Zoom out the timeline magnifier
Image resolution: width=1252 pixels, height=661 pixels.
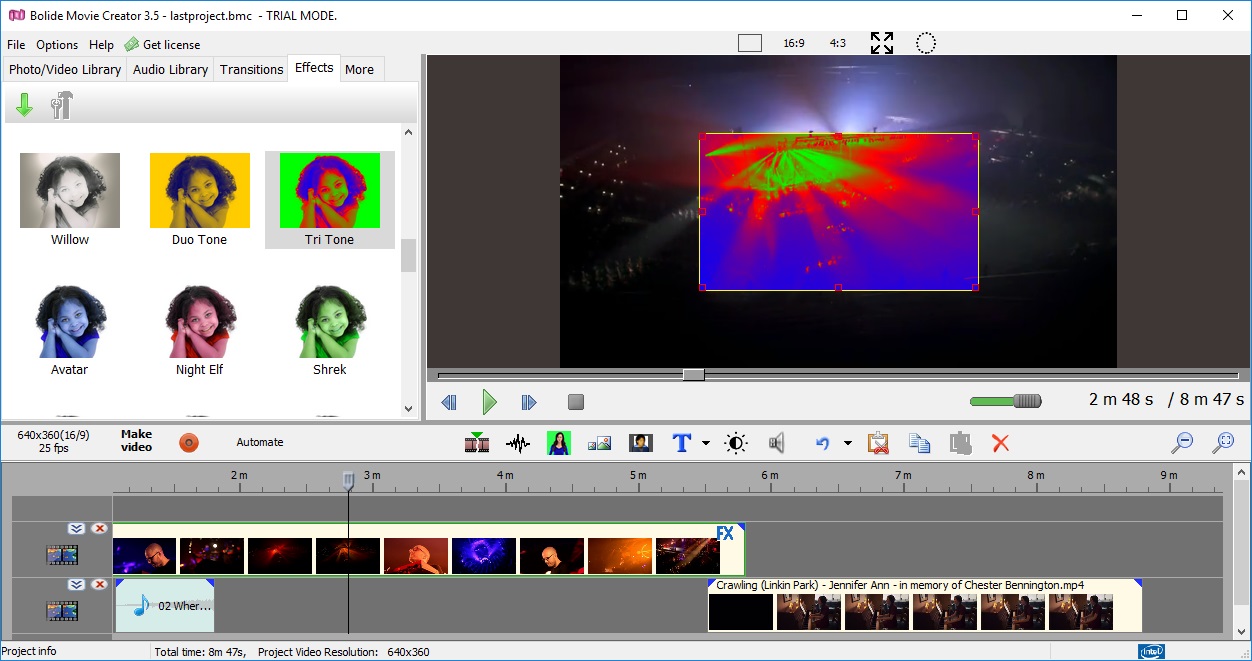(x=1182, y=443)
